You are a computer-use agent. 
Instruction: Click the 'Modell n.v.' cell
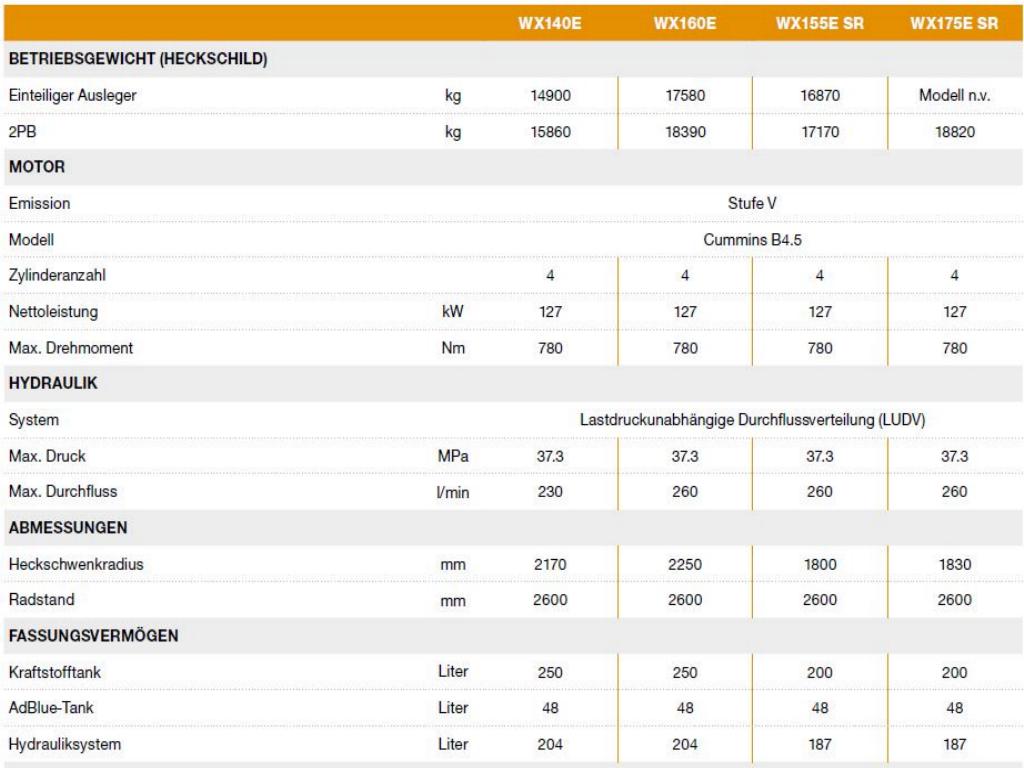(x=953, y=95)
